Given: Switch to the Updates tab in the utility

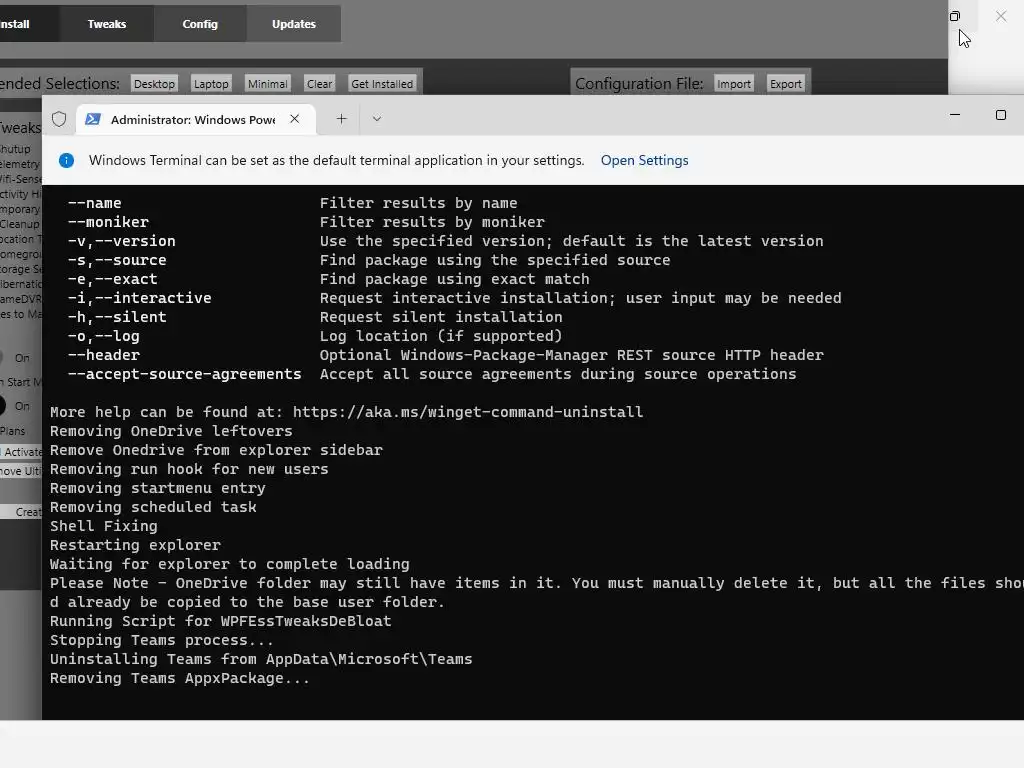Looking at the screenshot, I should (294, 24).
